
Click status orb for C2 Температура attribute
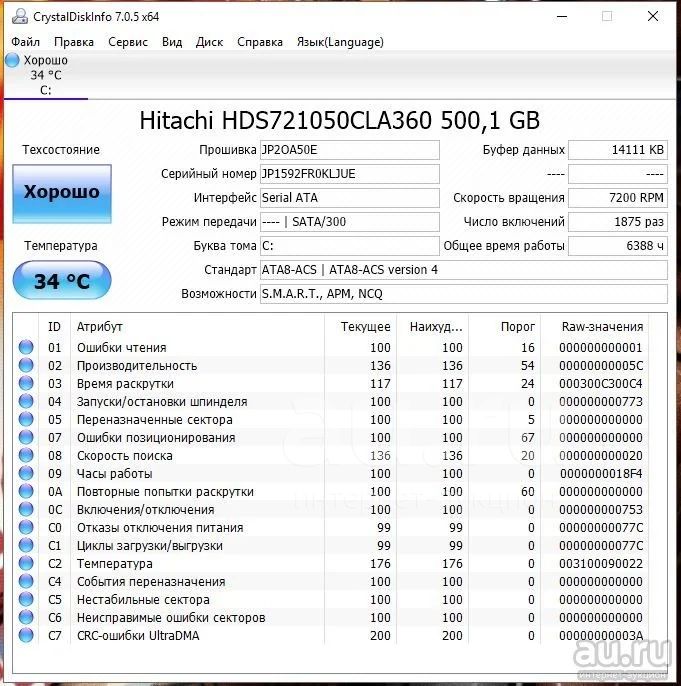[x=26, y=564]
